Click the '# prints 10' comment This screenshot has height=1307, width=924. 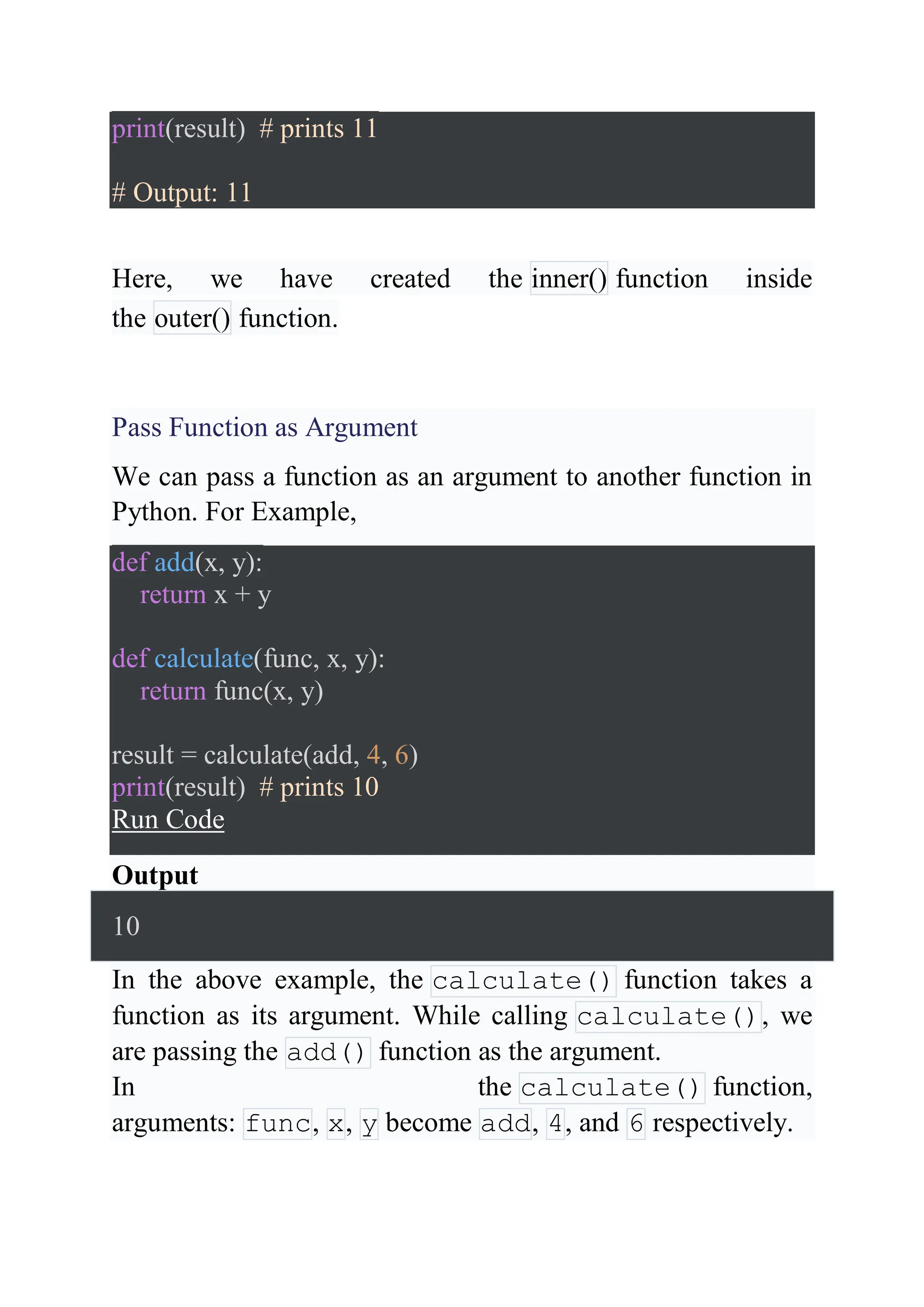[x=319, y=787]
